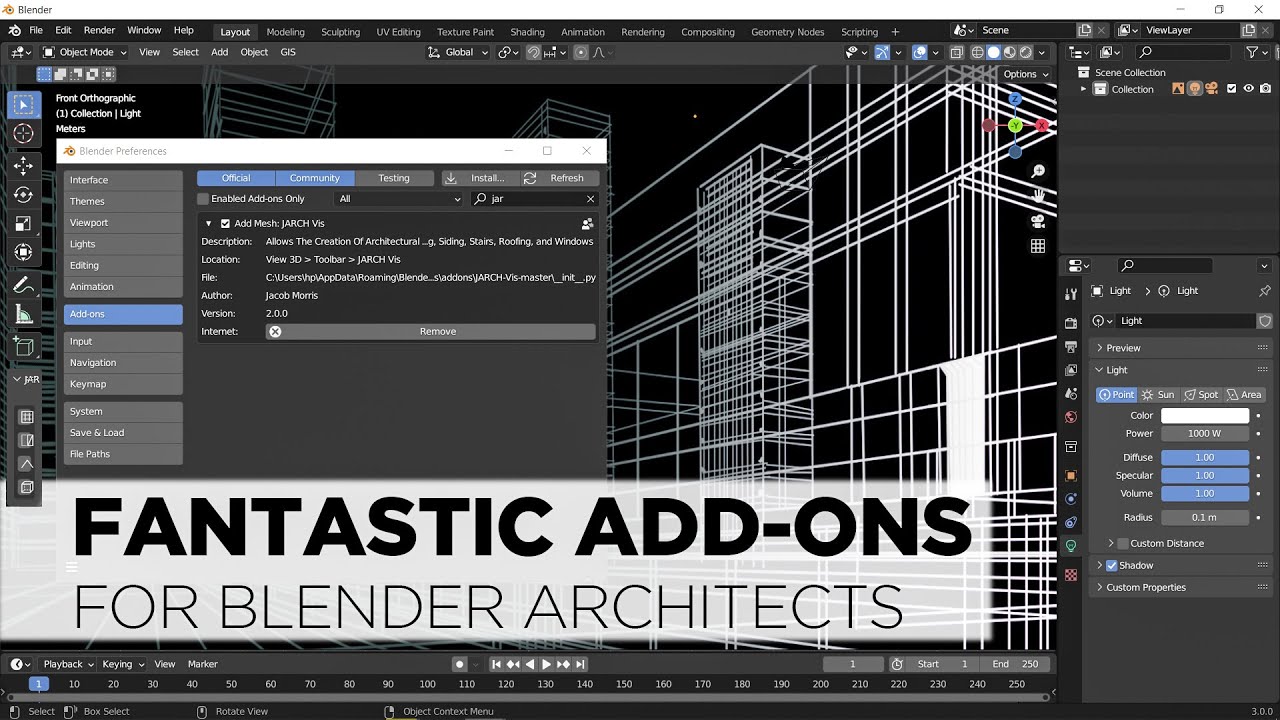1280x720 pixels.
Task: Select Area light type
Action: pos(1245,394)
